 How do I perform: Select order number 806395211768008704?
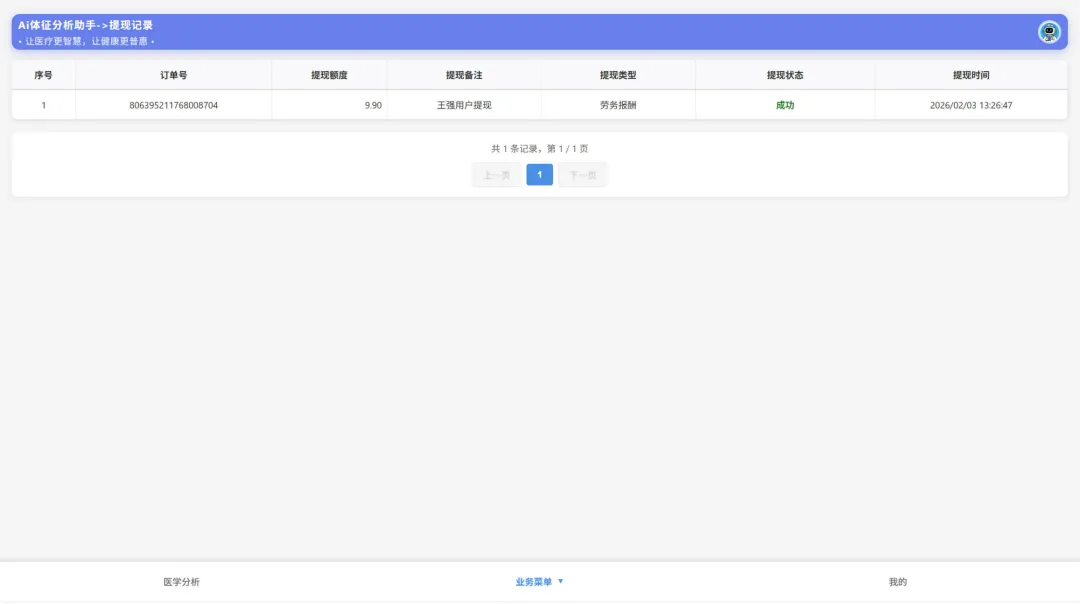tap(174, 105)
